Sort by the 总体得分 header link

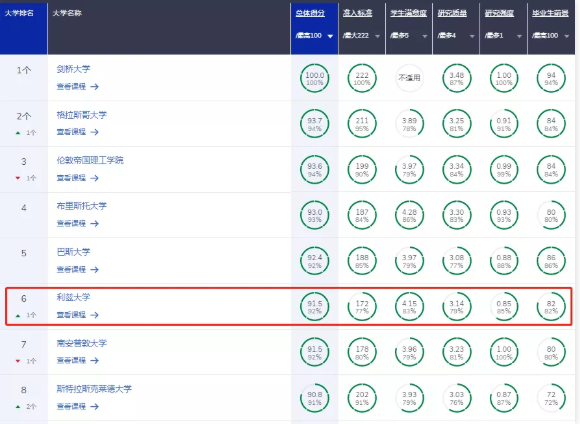point(310,13)
